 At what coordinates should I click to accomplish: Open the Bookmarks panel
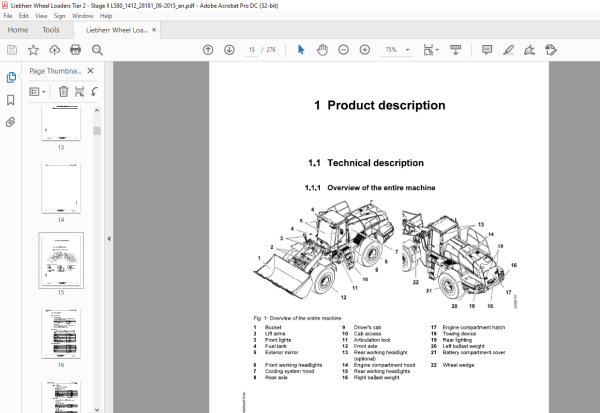coord(11,100)
